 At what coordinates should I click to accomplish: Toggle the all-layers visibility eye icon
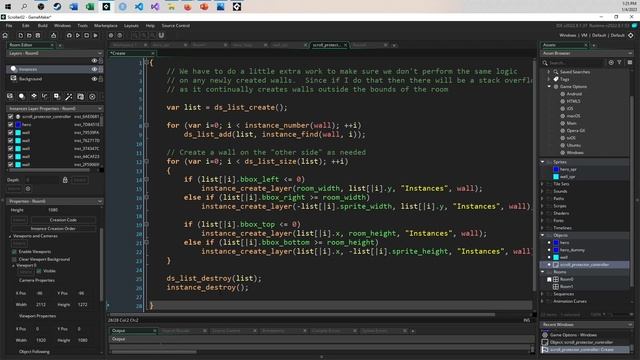tap(94, 60)
